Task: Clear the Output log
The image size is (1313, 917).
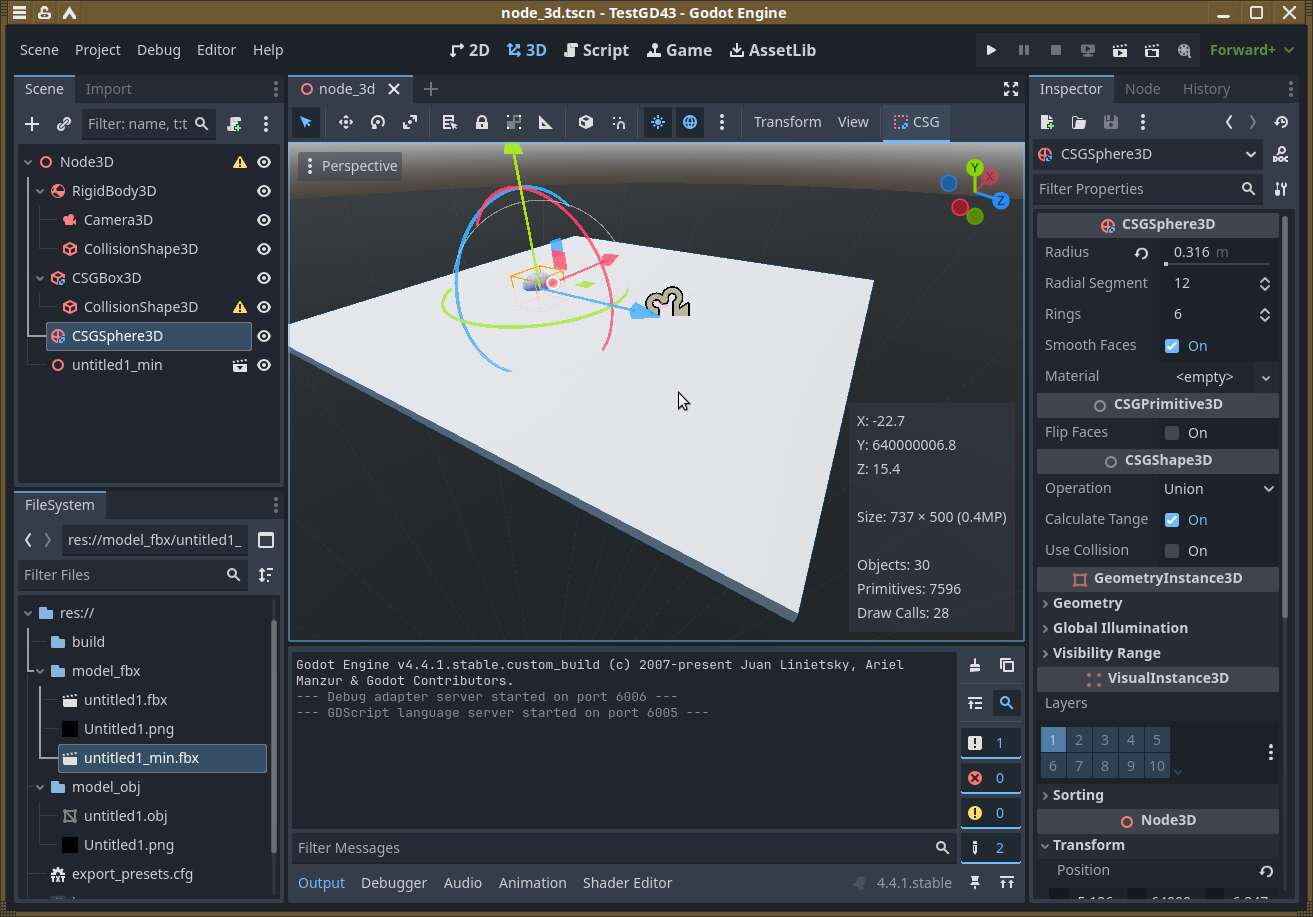Action: [x=975, y=666]
